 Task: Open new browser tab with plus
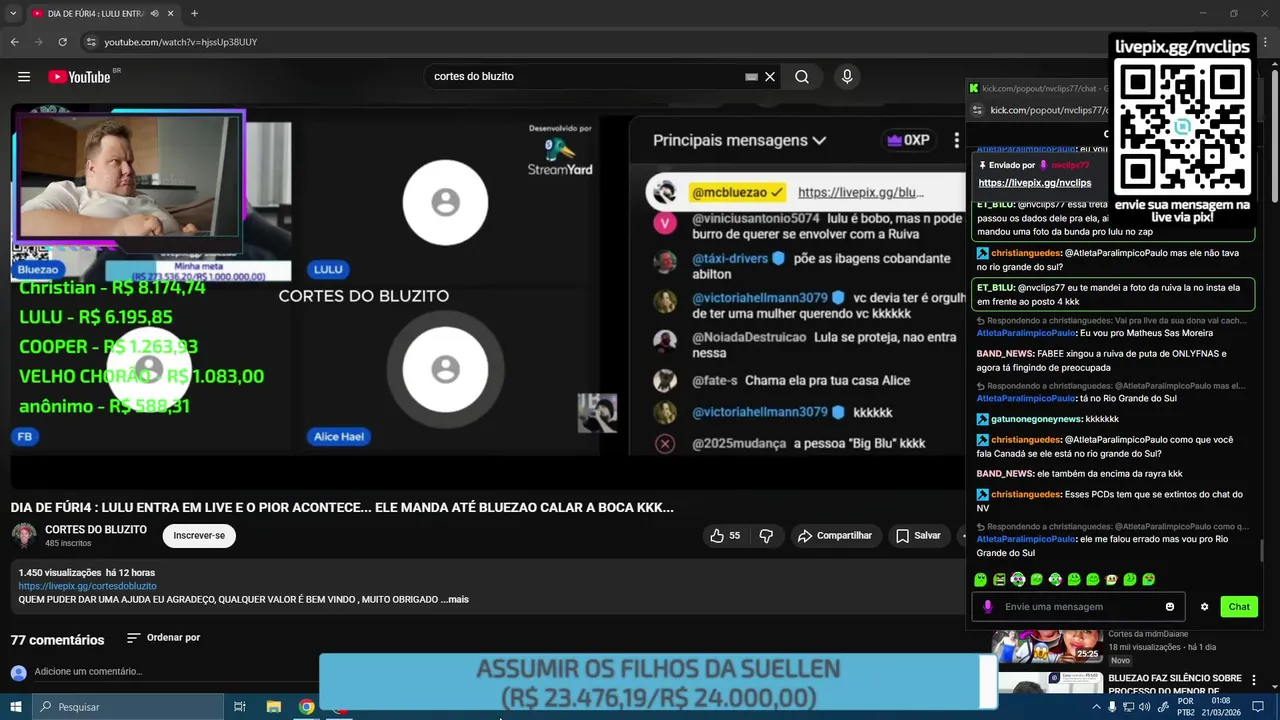[194, 14]
